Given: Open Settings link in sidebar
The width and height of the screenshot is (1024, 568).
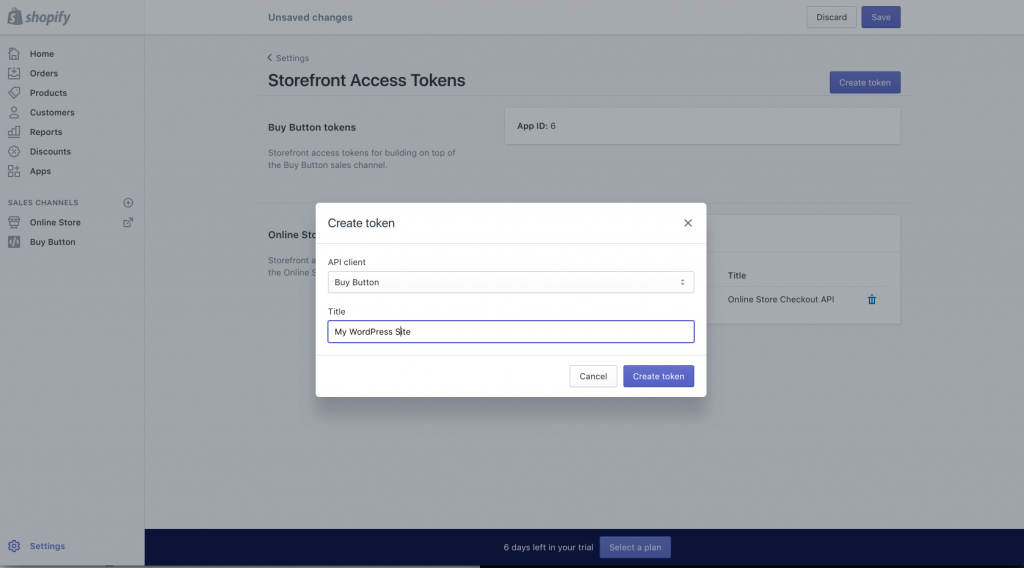Looking at the screenshot, I should coord(47,546).
